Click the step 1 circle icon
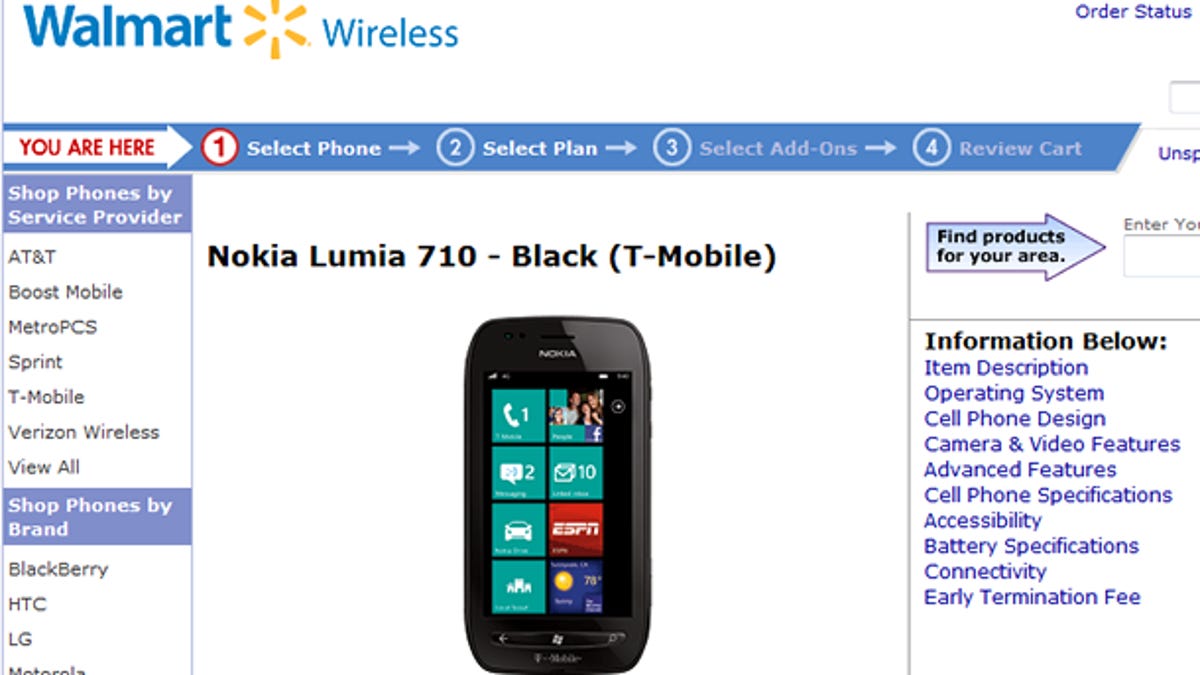The image size is (1200, 675). coord(219,148)
